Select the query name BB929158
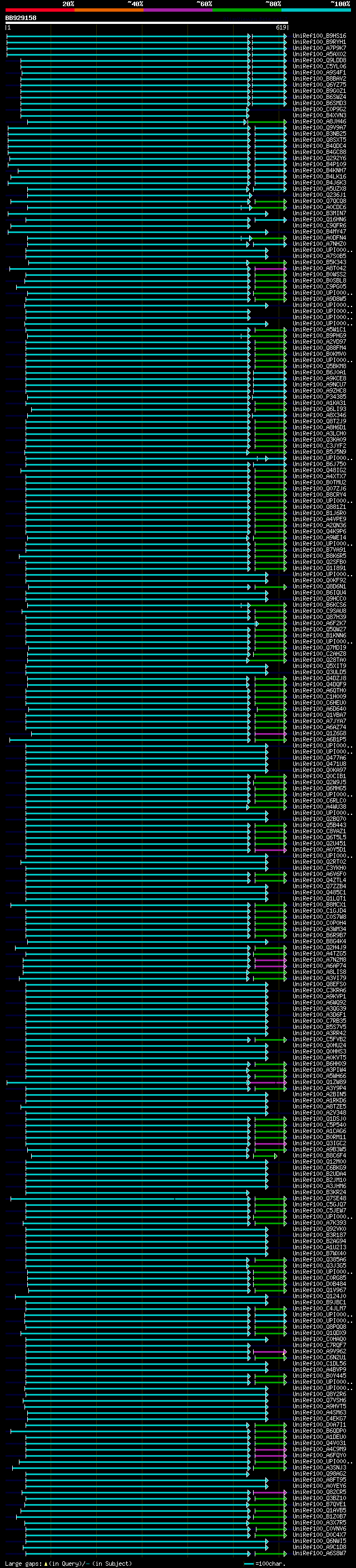The image size is (356, 1568). click(x=21, y=18)
